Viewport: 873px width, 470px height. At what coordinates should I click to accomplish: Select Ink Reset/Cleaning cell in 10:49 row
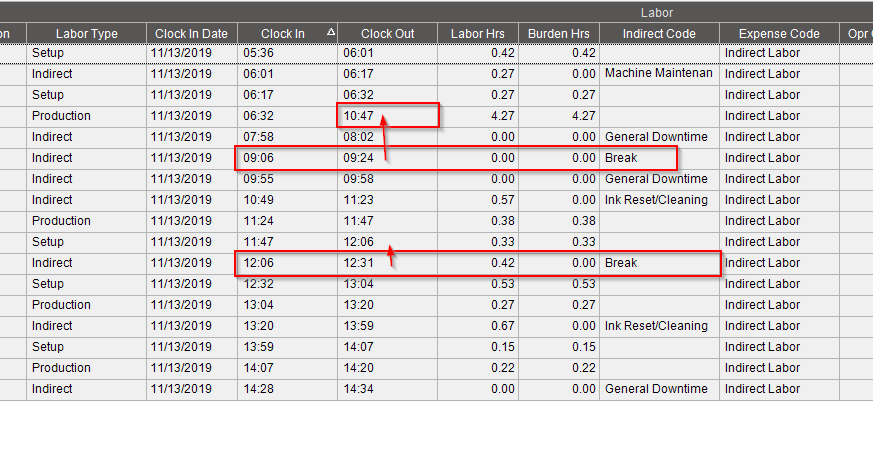659,200
